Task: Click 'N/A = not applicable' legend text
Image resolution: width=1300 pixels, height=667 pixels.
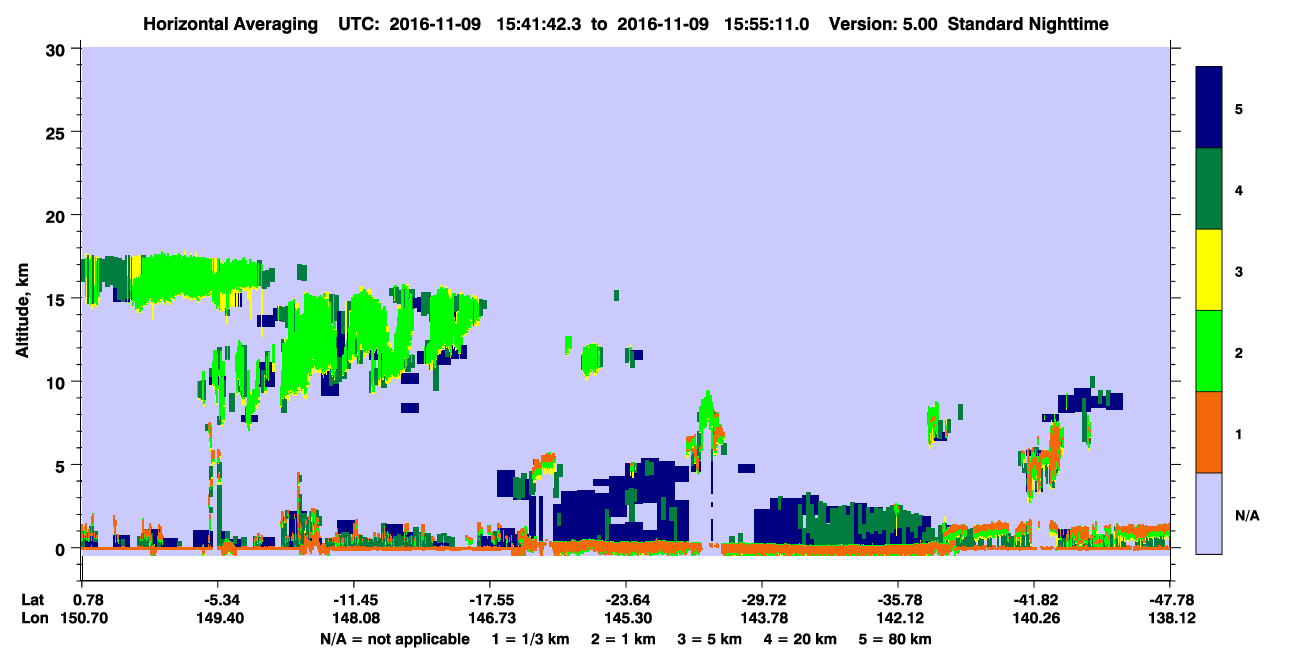Action: pyautogui.click(x=394, y=639)
